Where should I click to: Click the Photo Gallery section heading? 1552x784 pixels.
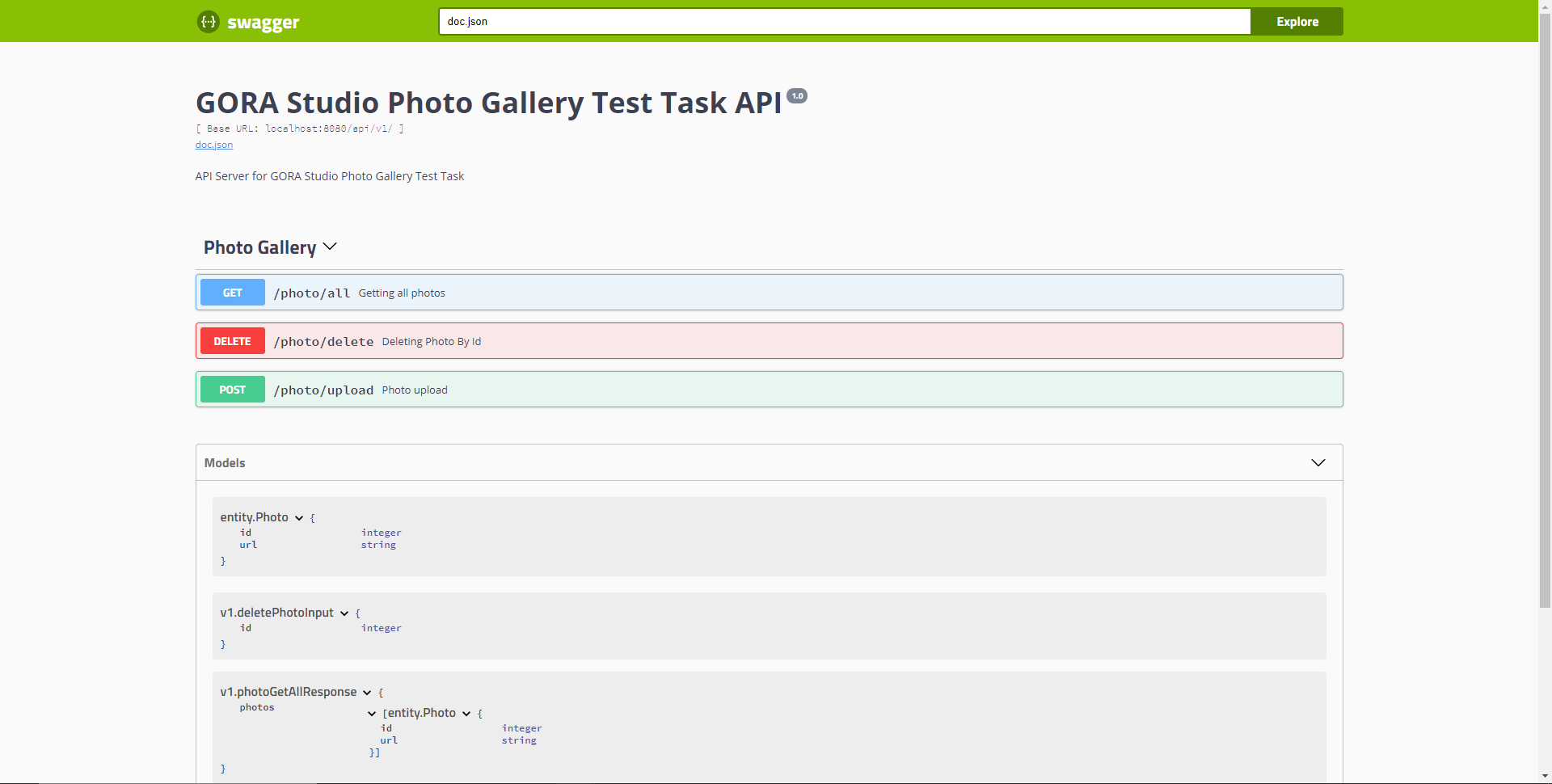[x=259, y=247]
